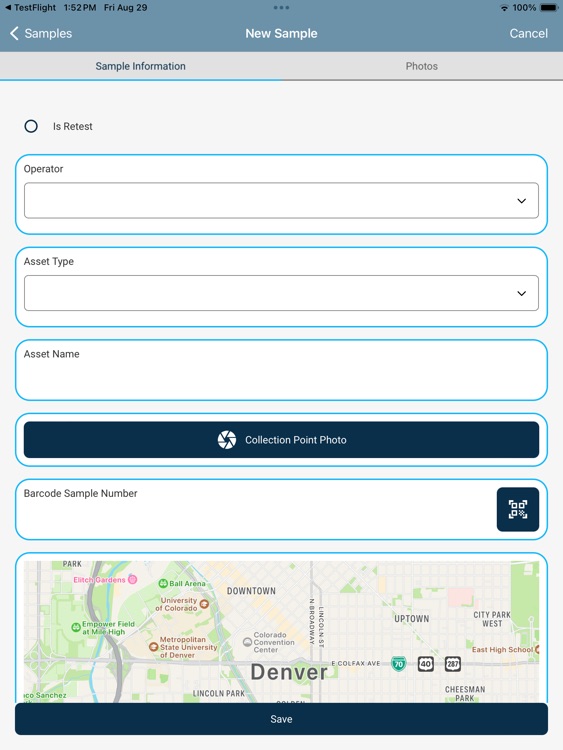Tap the three-dot multitasking indicator
563x750 pixels.
pos(281,8)
